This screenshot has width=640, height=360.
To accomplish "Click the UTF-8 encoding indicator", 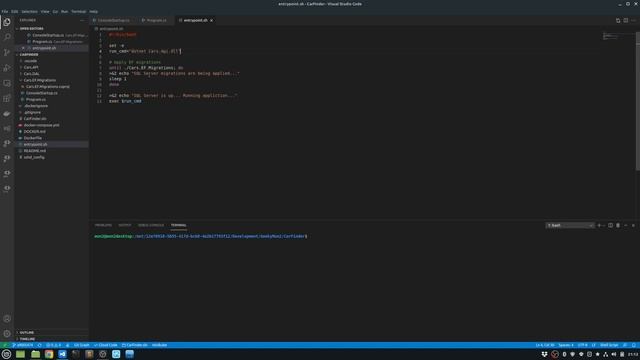I will click(582, 345).
